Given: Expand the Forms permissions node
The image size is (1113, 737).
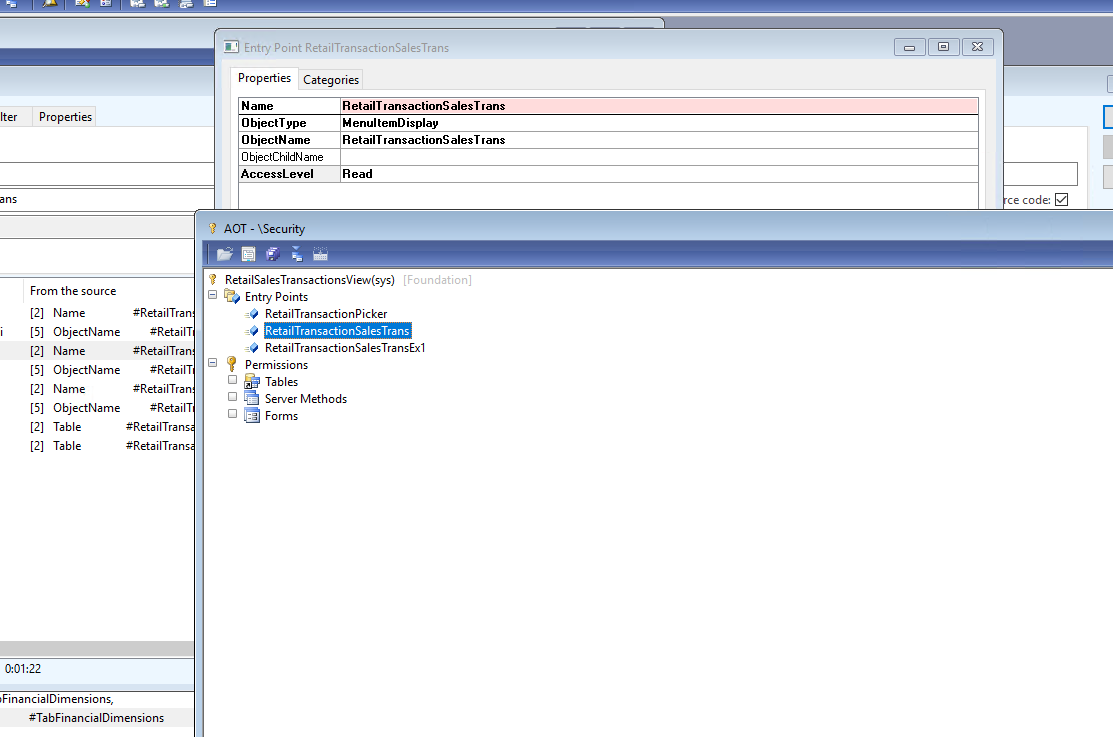Looking at the screenshot, I should [232, 414].
